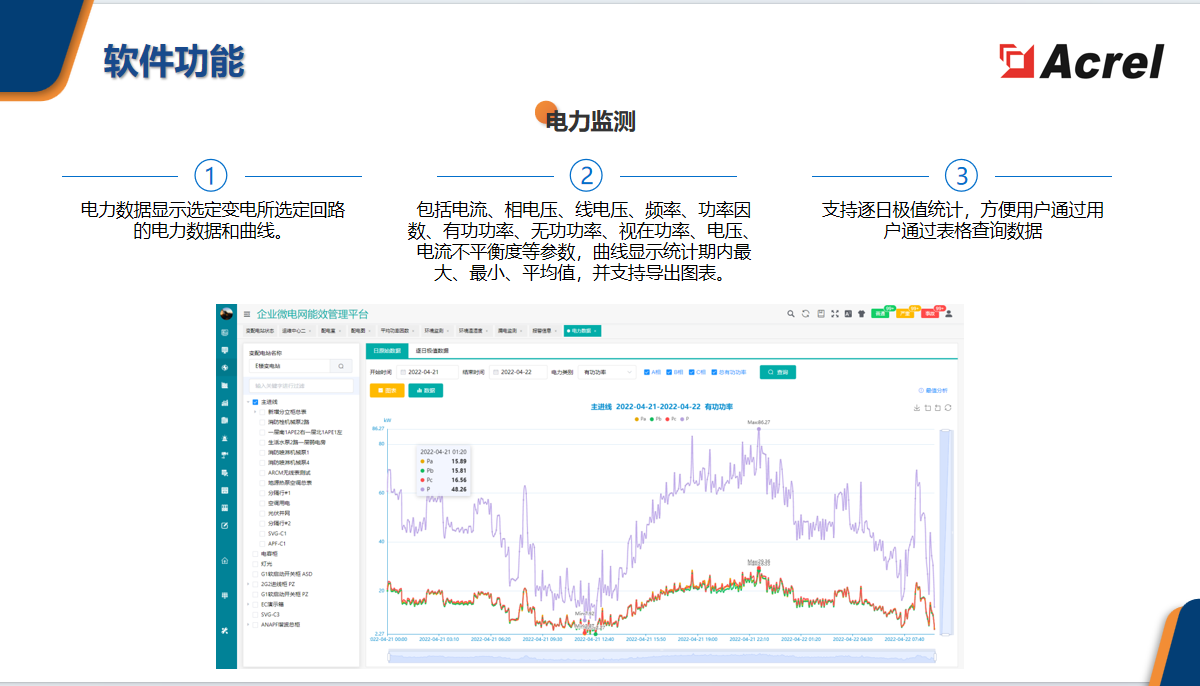
Task: Check the 光伏并网 tree checkbox
Action: (x=262, y=513)
